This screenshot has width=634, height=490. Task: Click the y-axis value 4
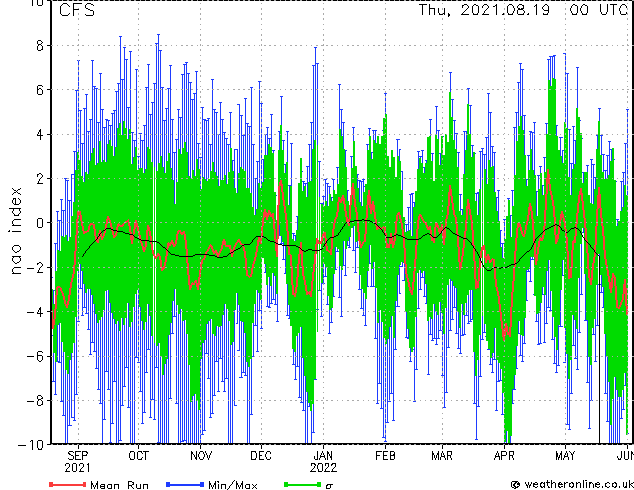(40, 134)
